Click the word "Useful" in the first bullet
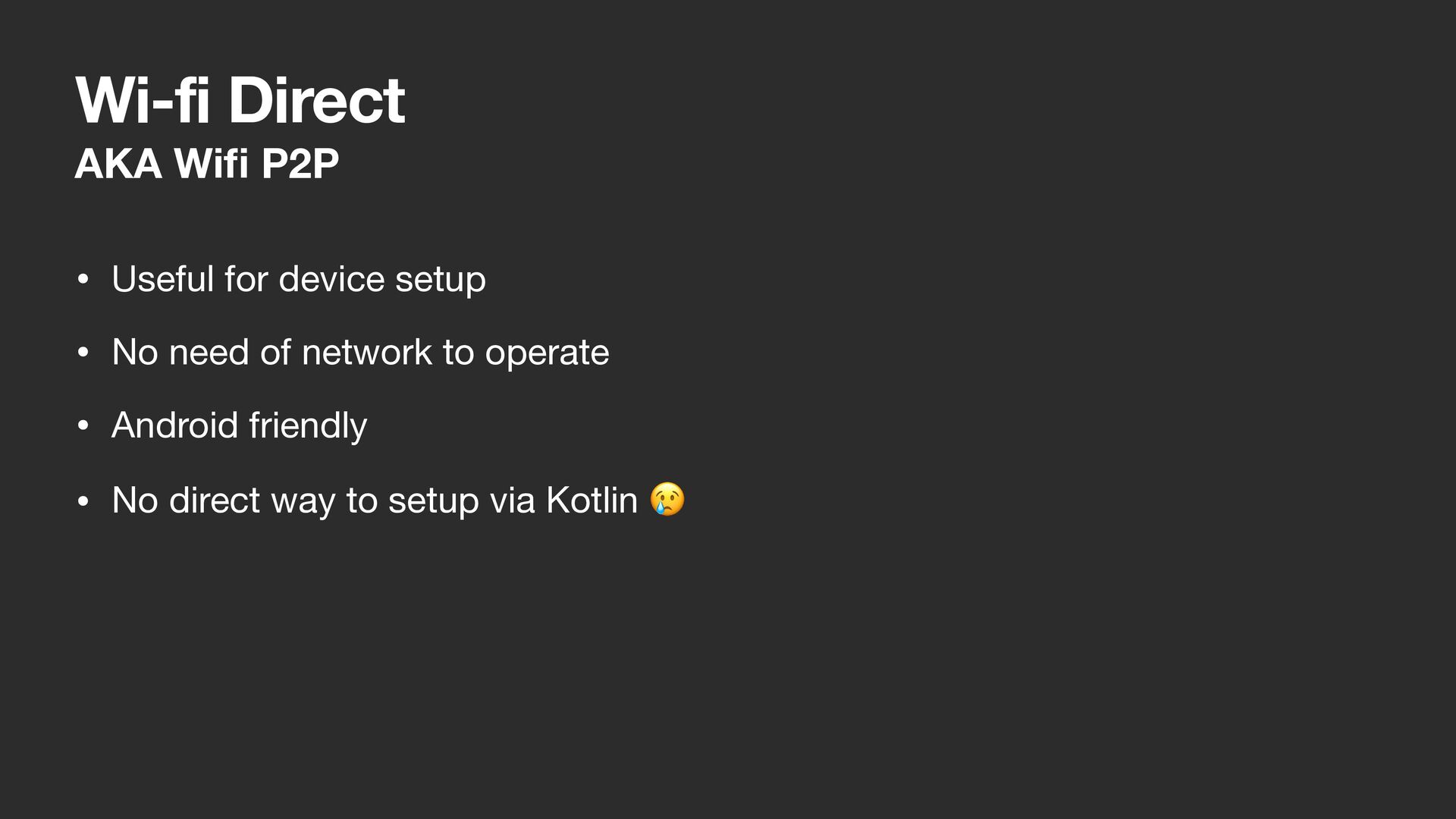 pos(163,279)
